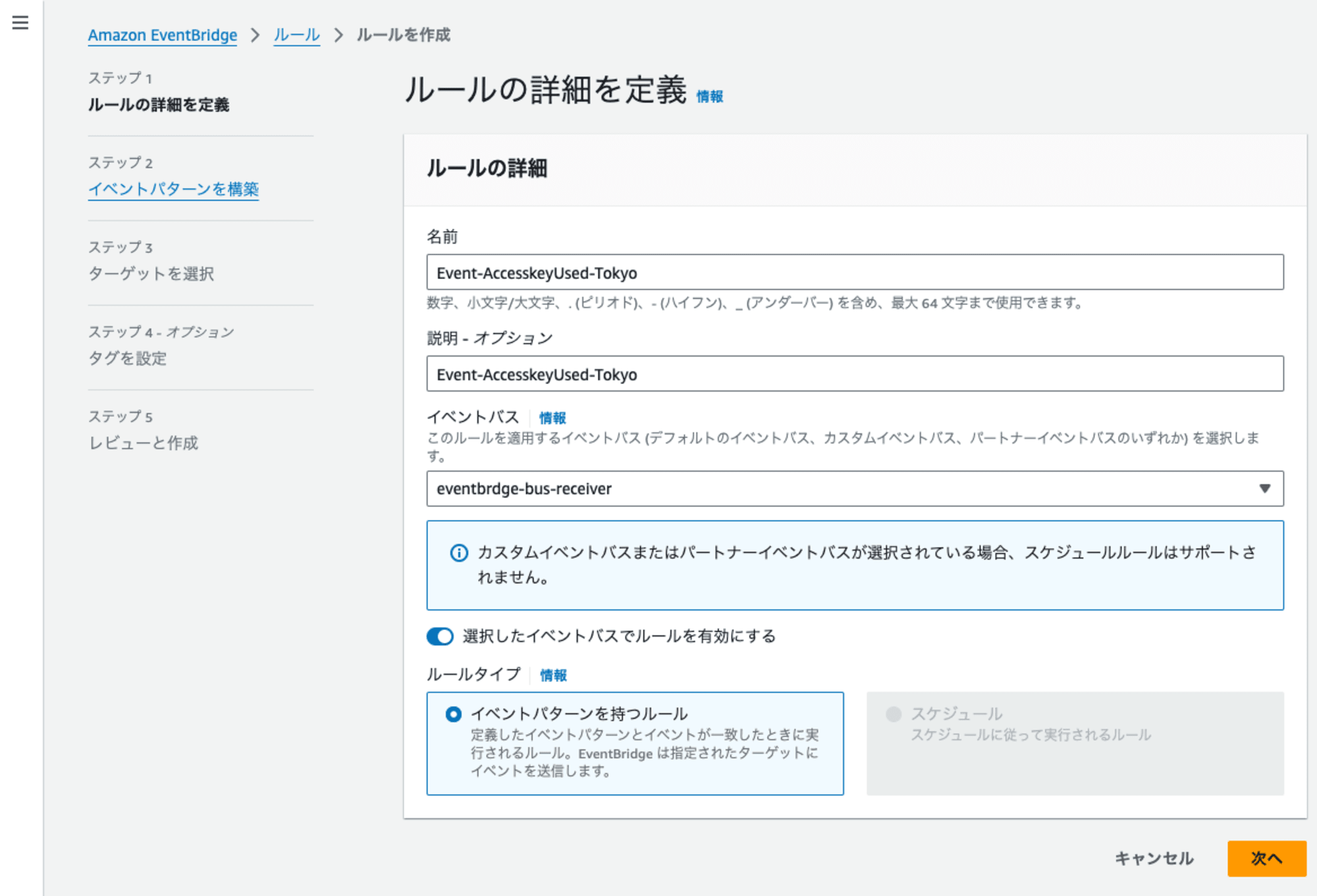Click step 4 タグを設定 label

pos(128,359)
